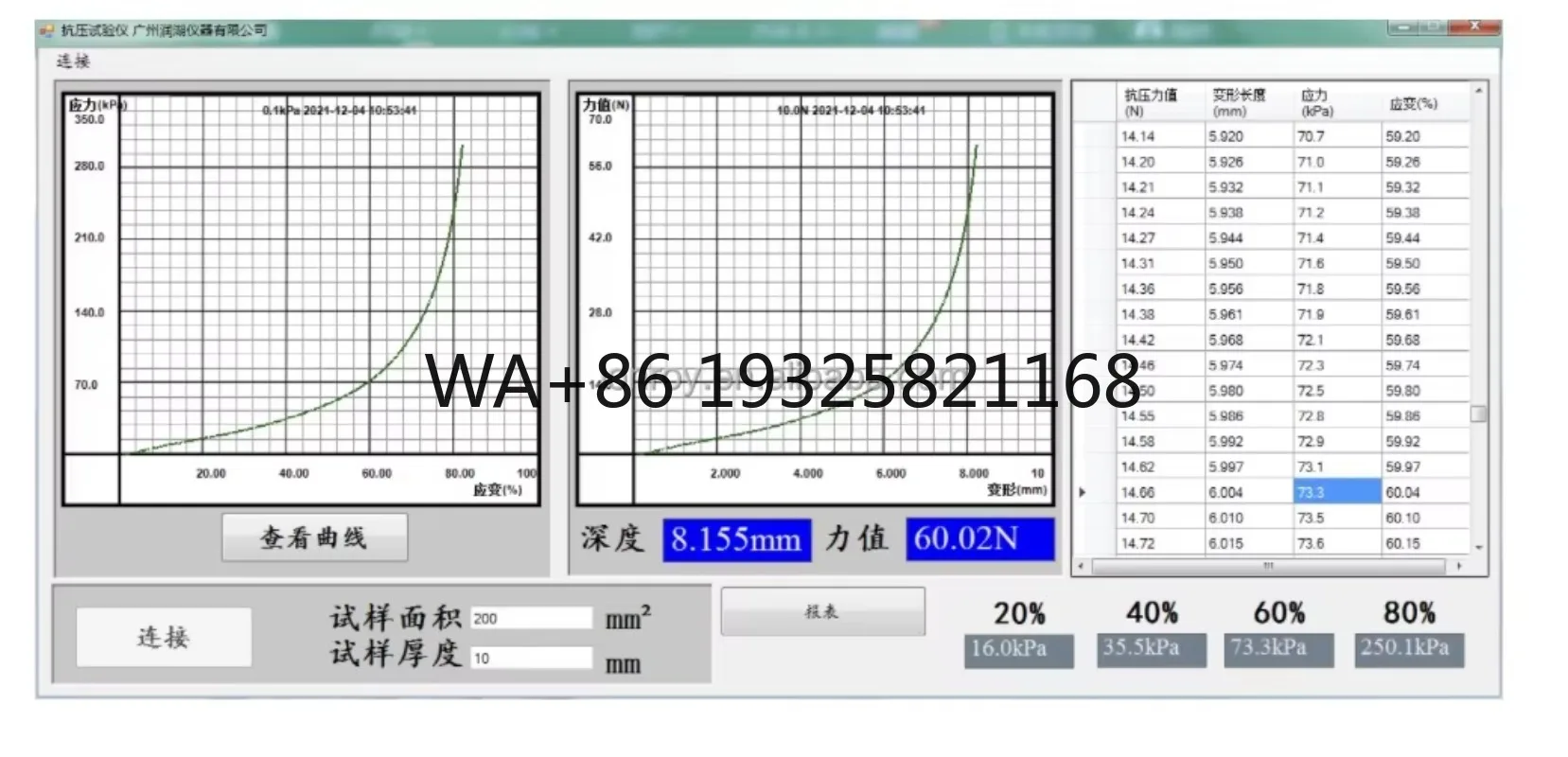Click the table scroll up arrow
Image resolution: width=1568 pixels, height=757 pixels.
[x=1478, y=90]
